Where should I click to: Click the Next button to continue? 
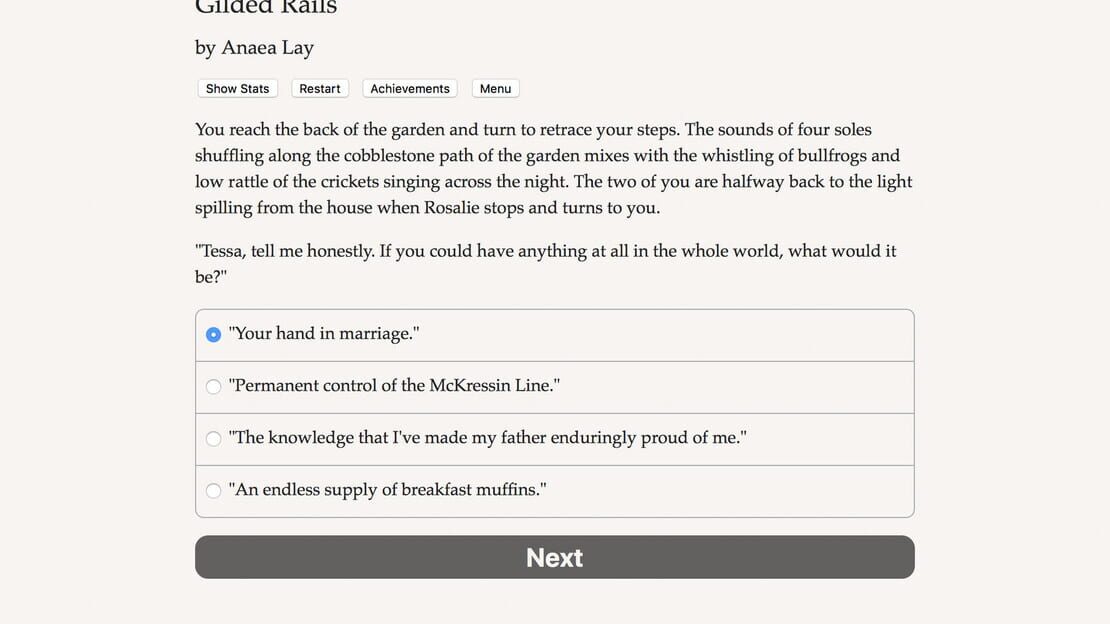coord(554,557)
